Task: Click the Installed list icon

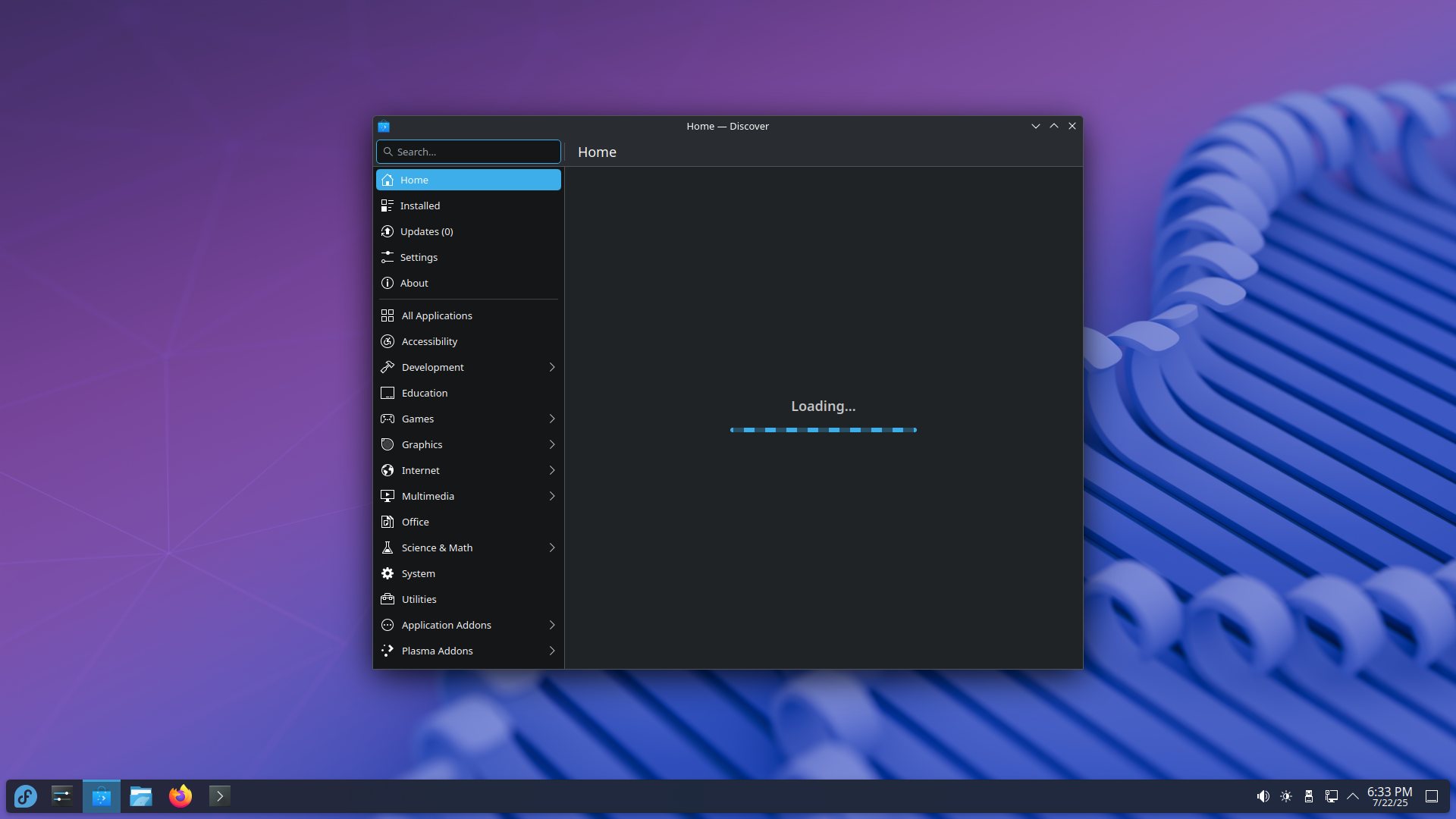Action: [x=388, y=206]
